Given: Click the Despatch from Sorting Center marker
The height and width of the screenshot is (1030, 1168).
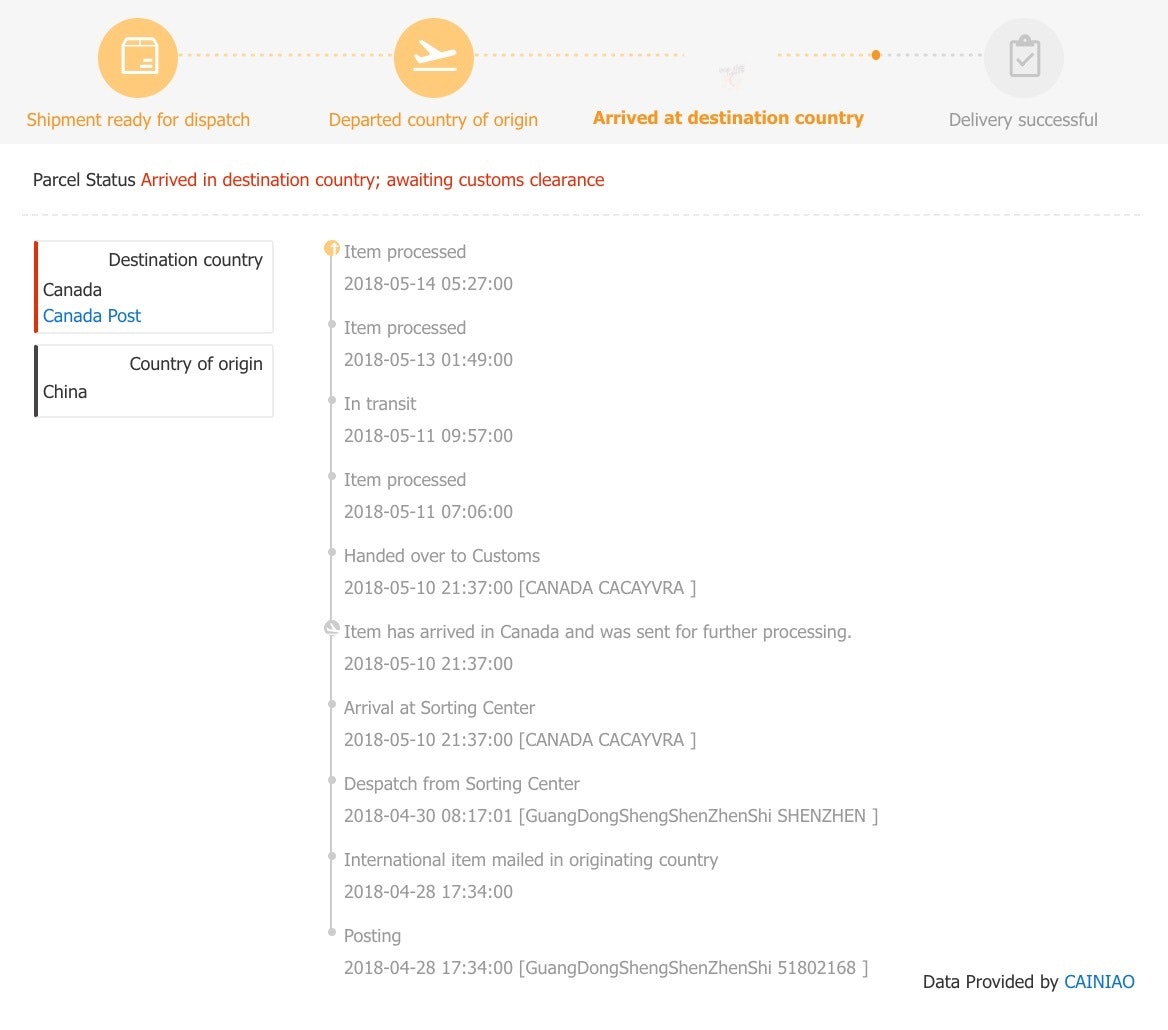Looking at the screenshot, I should point(332,780).
